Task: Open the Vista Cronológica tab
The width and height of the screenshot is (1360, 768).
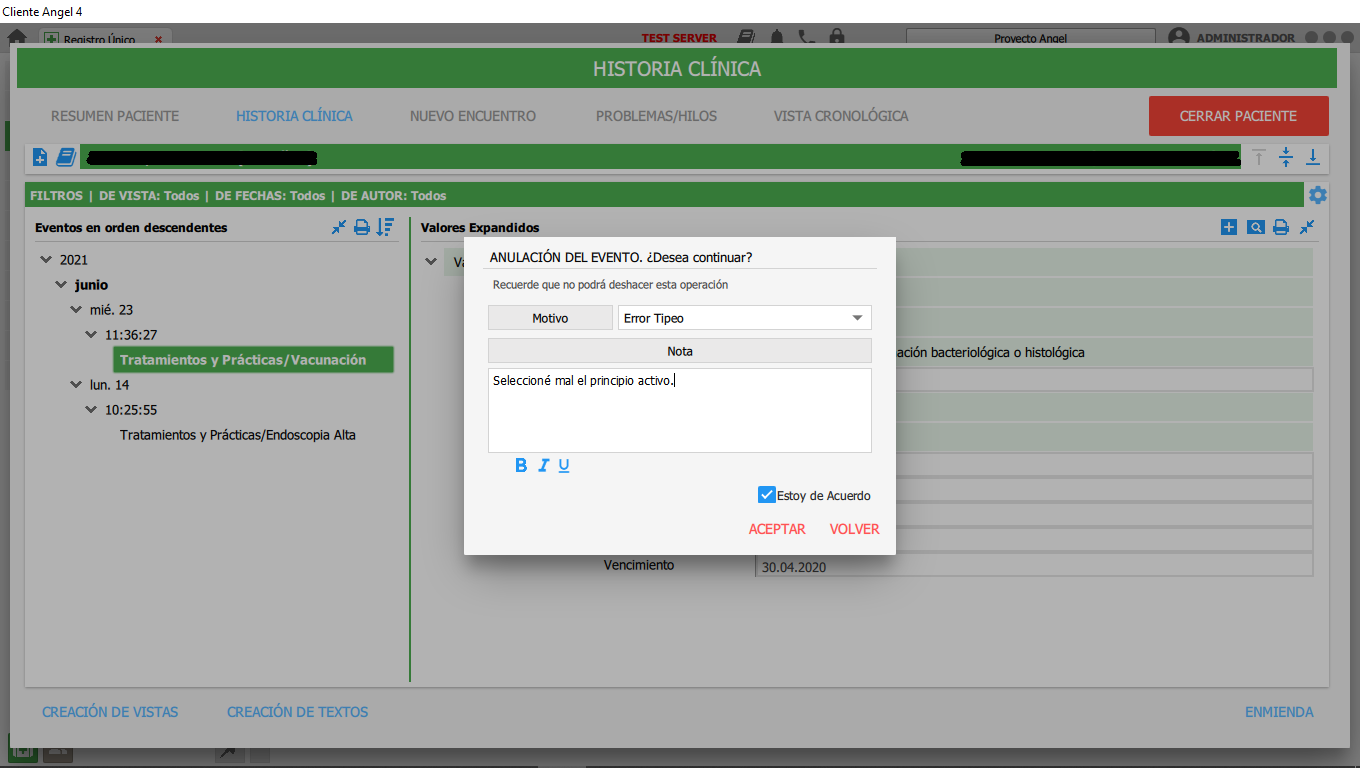Action: coord(840,116)
